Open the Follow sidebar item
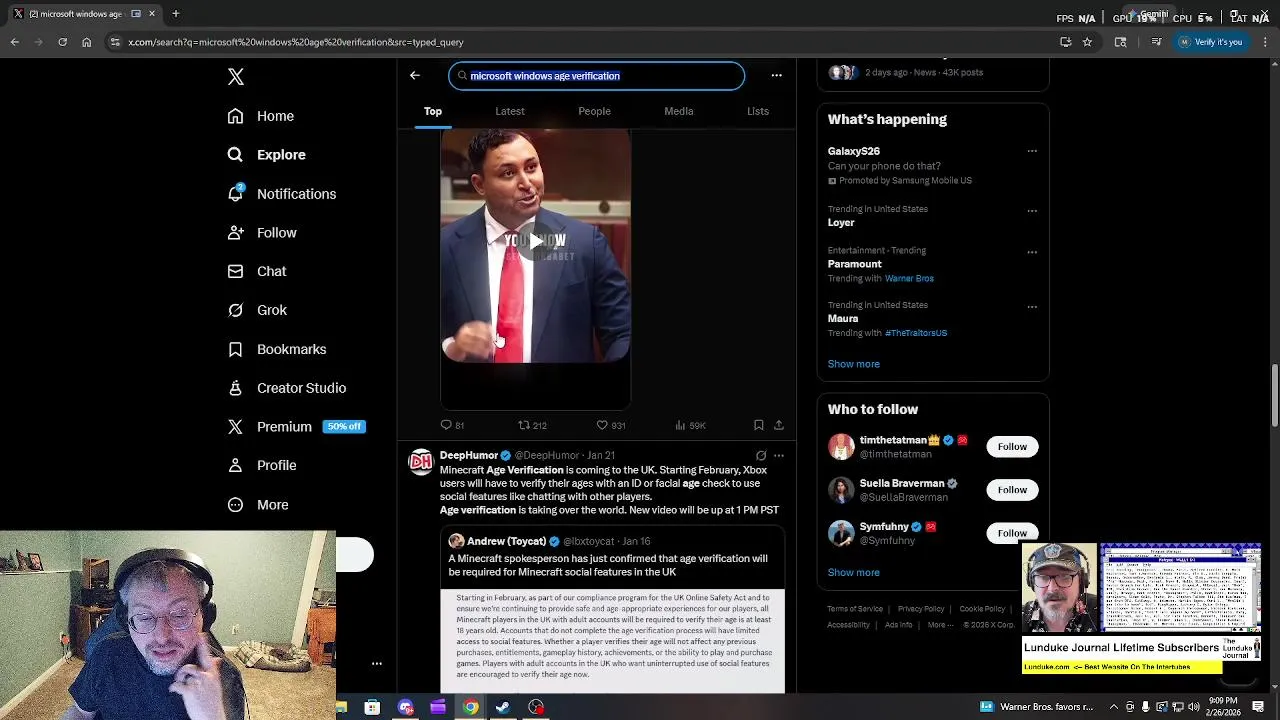The height and width of the screenshot is (720, 1280). [x=262, y=233]
